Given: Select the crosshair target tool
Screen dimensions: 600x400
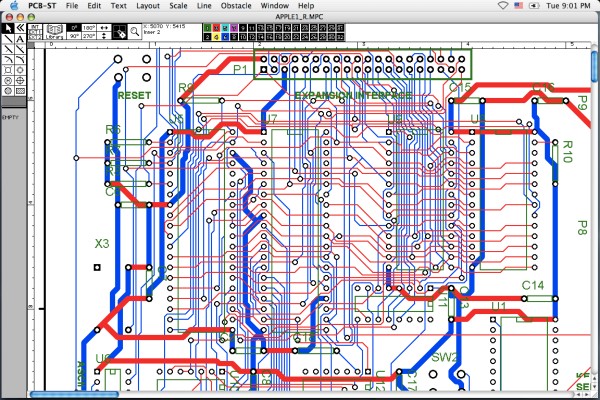Looking at the screenshot, I should pos(20,80).
